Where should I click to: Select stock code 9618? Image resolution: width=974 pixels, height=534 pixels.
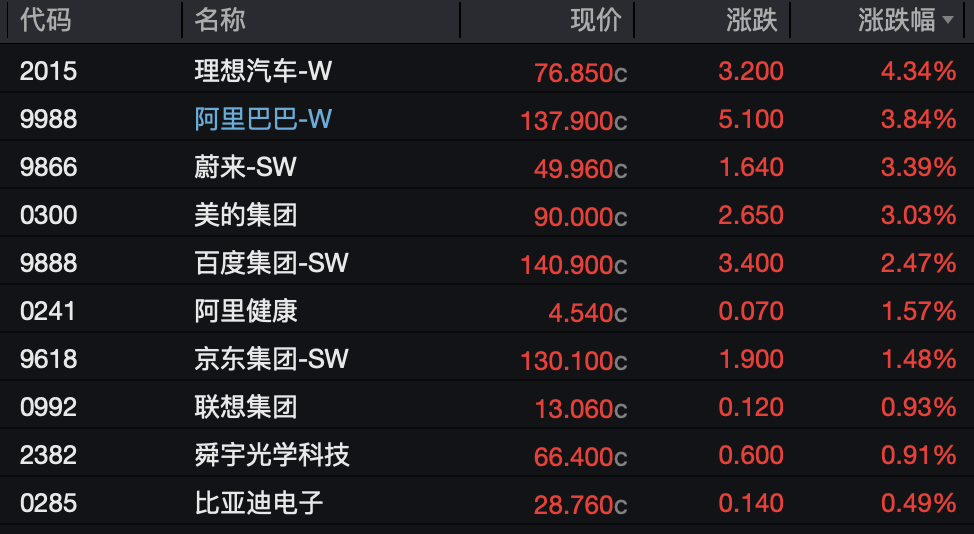pyautogui.click(x=48, y=358)
